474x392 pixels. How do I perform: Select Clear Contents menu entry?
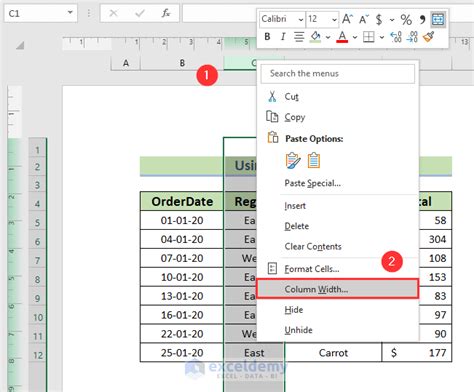point(338,247)
